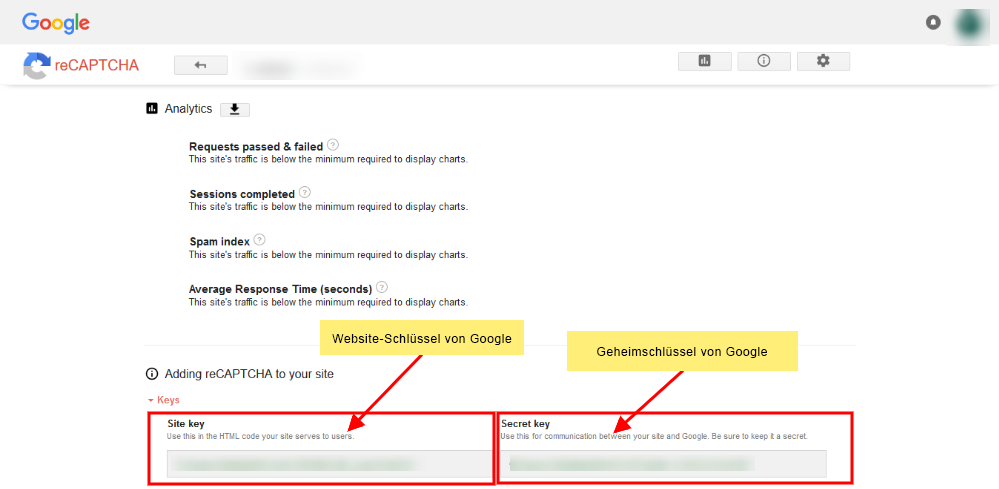Click the Analytics heading text
The width and height of the screenshot is (999, 489).
click(188, 109)
